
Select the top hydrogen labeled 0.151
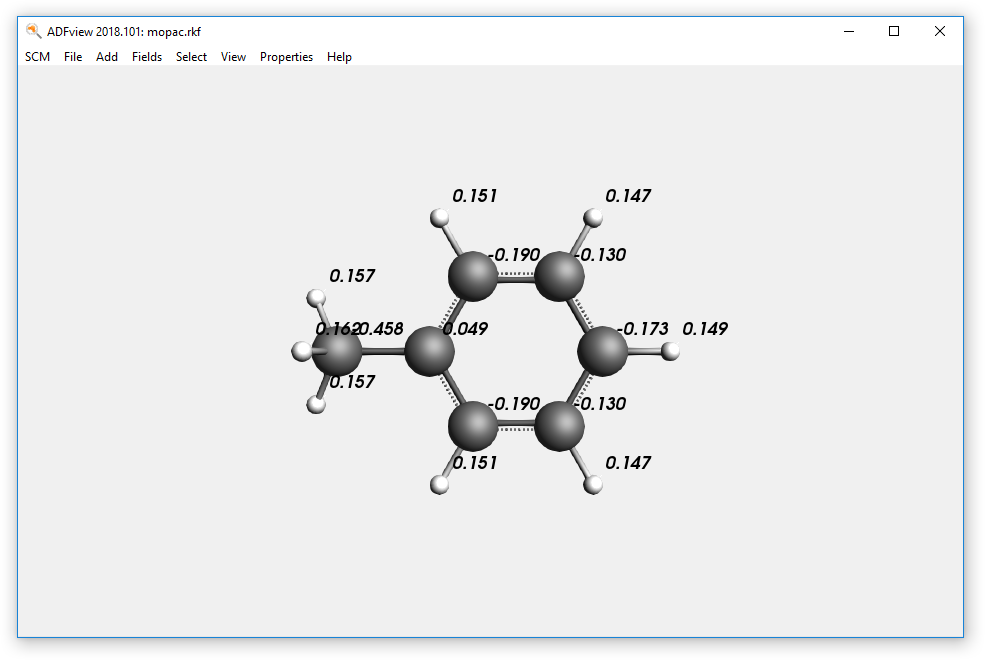pos(439,217)
